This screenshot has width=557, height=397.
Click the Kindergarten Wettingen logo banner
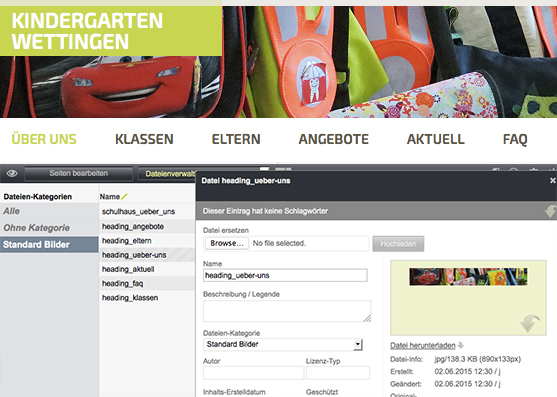tap(111, 31)
